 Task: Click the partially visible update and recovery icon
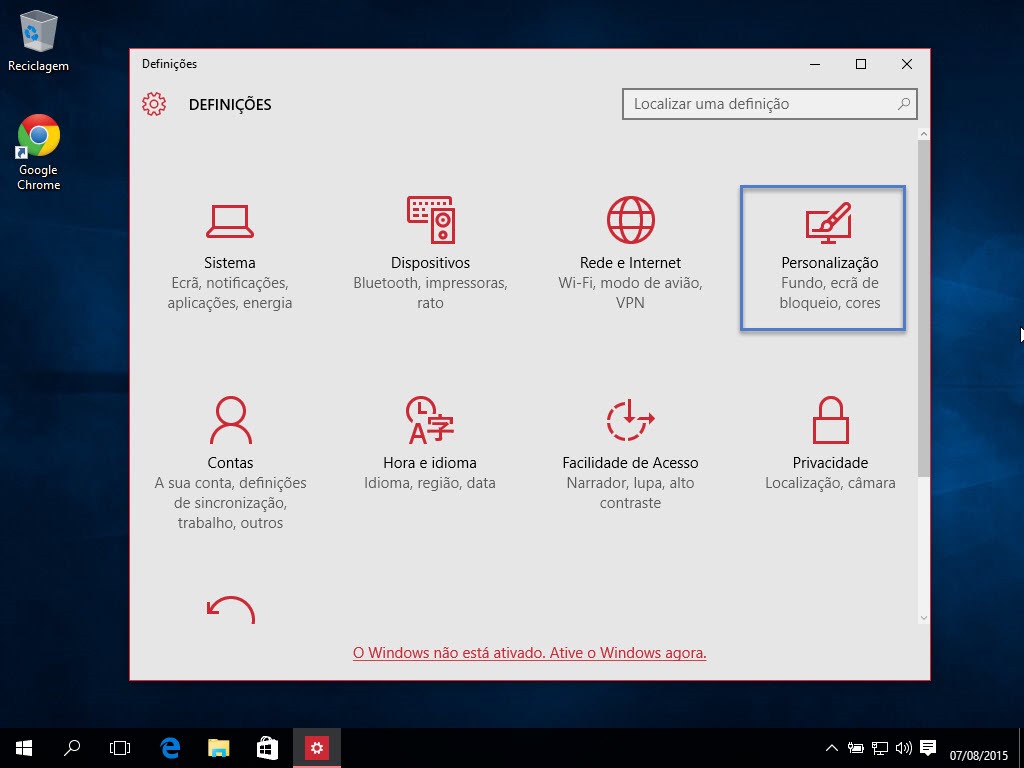pyautogui.click(x=230, y=610)
